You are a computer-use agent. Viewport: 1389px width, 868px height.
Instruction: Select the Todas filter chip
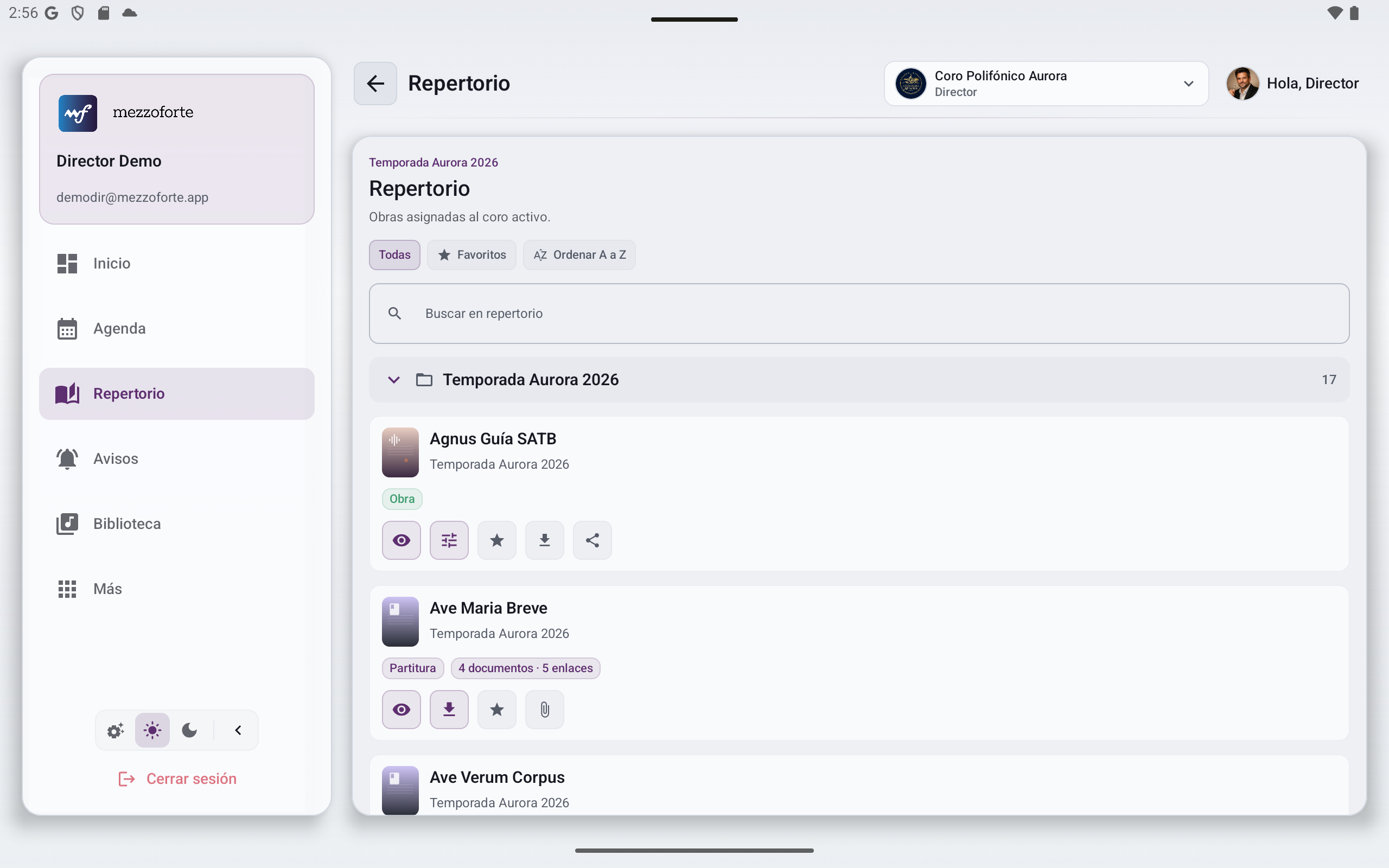click(x=394, y=255)
